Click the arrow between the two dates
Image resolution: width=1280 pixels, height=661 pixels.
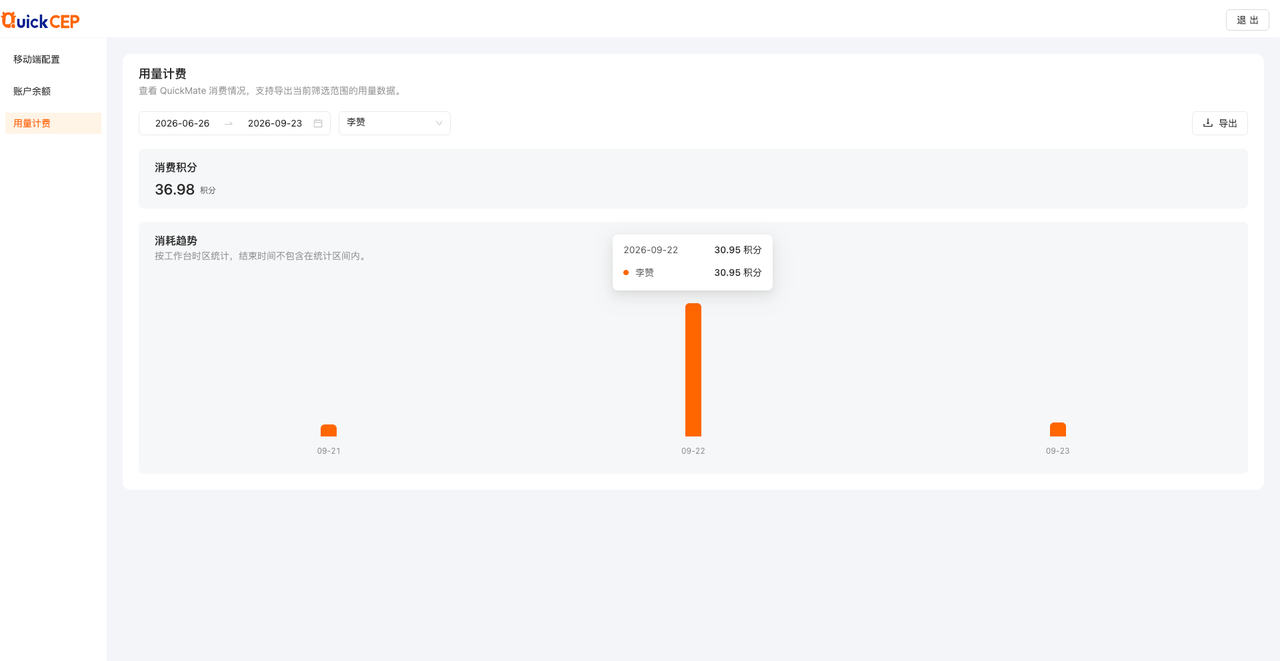pos(228,123)
